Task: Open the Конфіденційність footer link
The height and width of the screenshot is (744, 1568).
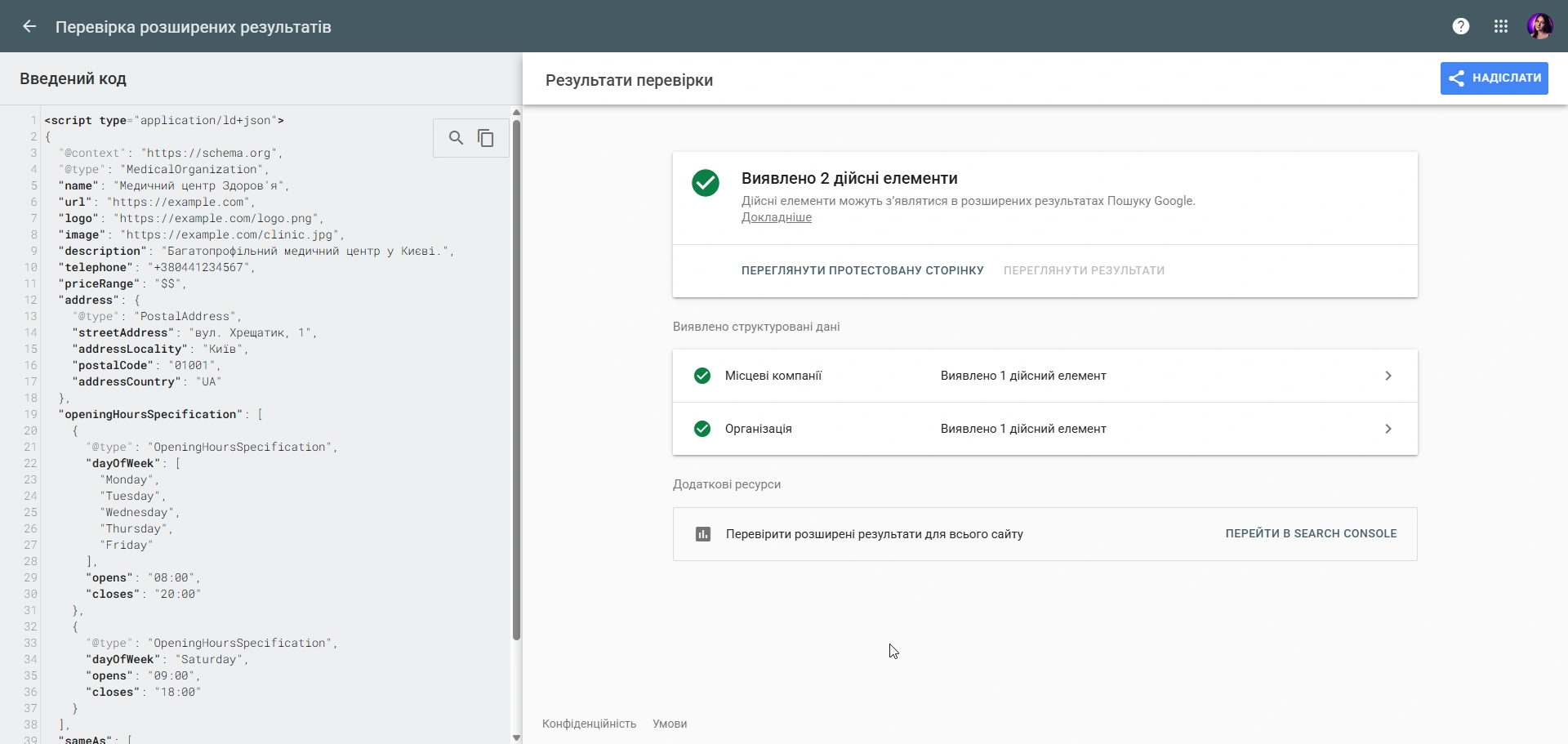Action: [589, 724]
